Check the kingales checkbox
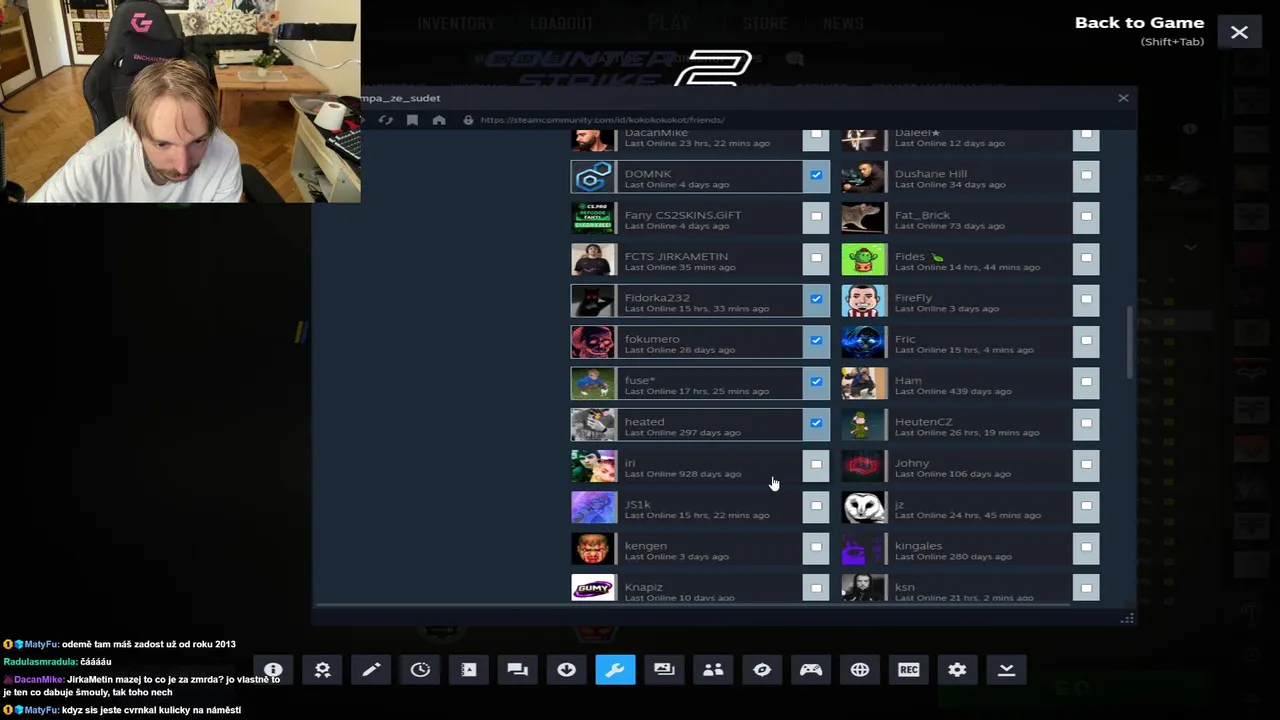1280x720 pixels. pyautogui.click(x=1086, y=547)
